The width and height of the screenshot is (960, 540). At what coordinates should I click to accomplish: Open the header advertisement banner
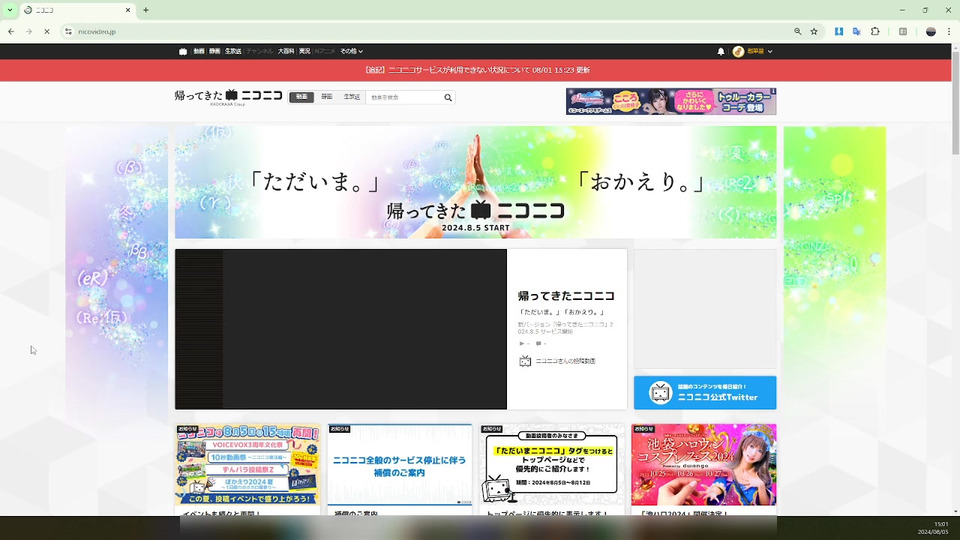coord(671,101)
